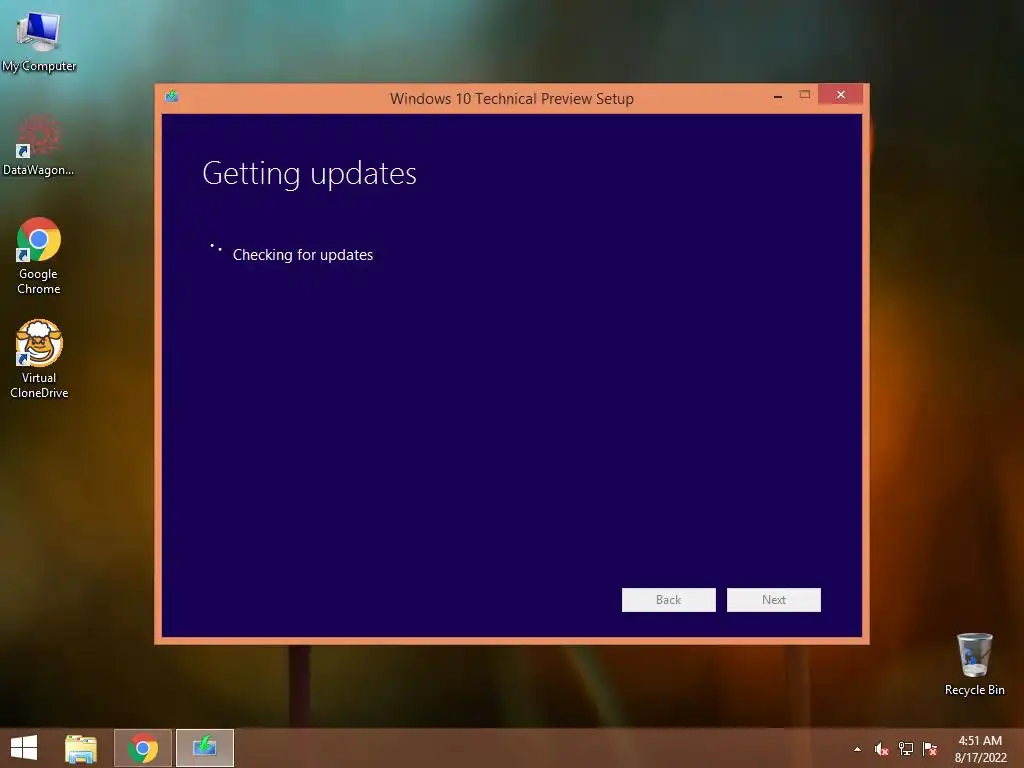Image resolution: width=1024 pixels, height=768 pixels.
Task: Open the network status tray icon
Action: [x=906, y=749]
